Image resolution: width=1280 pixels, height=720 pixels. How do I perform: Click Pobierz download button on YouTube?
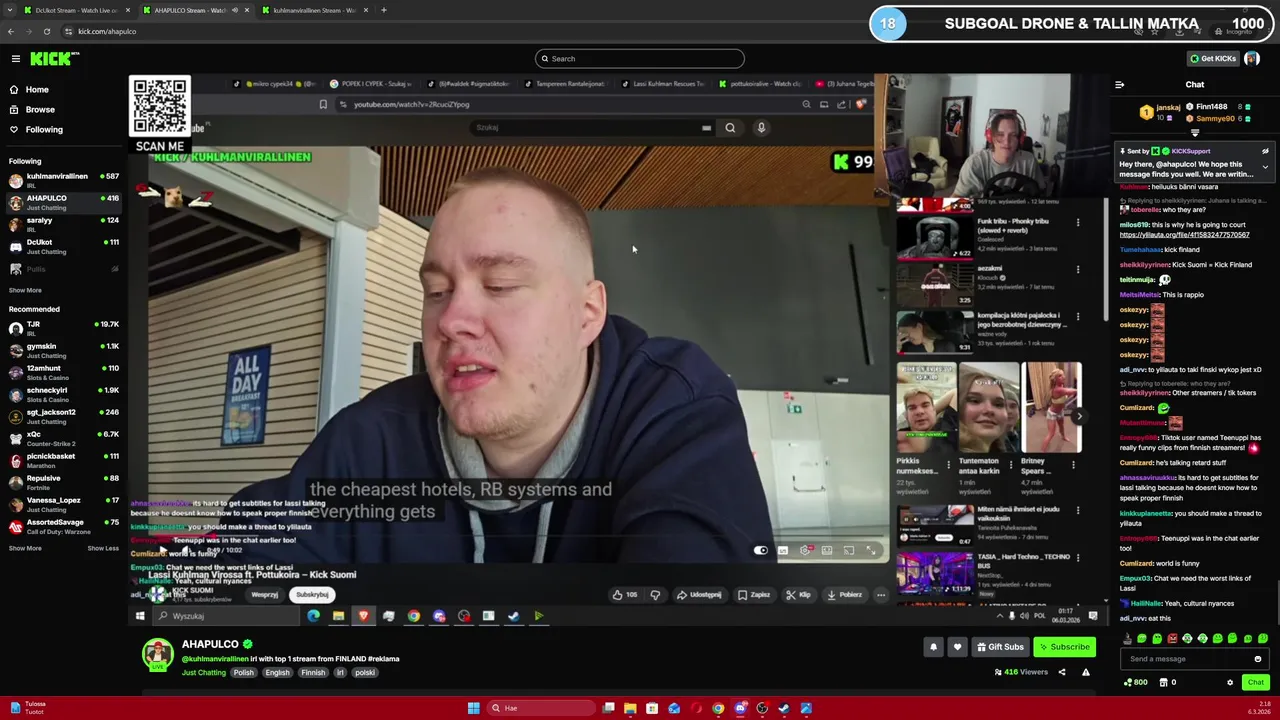[844, 595]
